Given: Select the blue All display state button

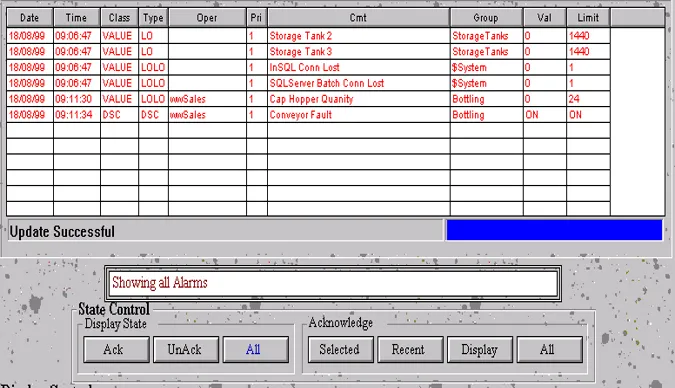Looking at the screenshot, I should (256, 349).
